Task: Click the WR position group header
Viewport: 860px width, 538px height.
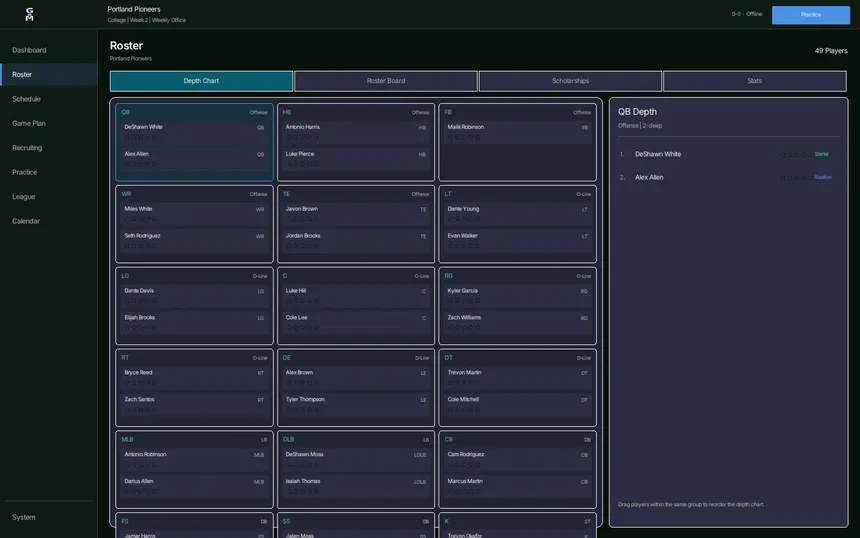Action: (x=126, y=194)
